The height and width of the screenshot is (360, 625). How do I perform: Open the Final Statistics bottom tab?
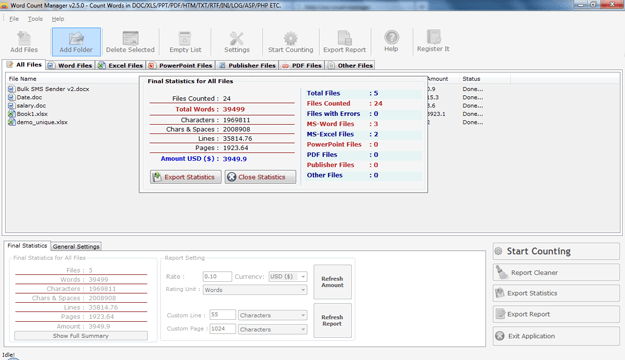coord(27,246)
